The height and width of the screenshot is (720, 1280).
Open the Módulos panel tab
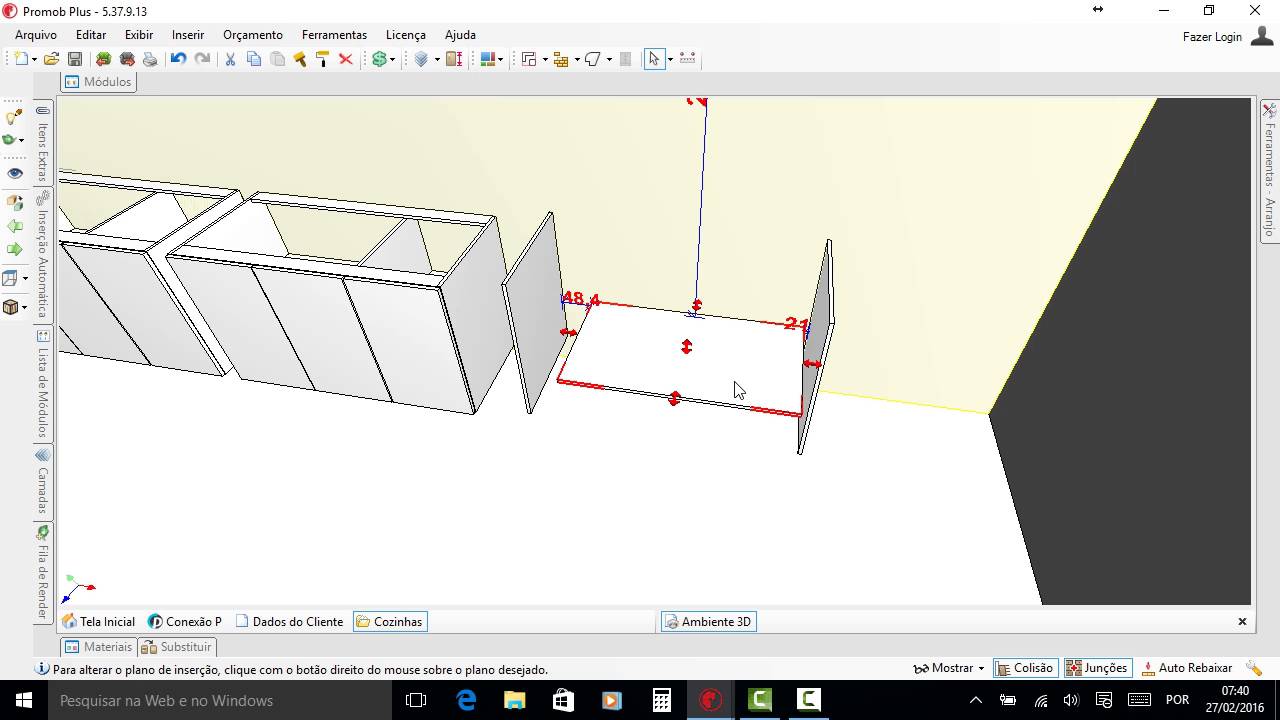tap(98, 82)
